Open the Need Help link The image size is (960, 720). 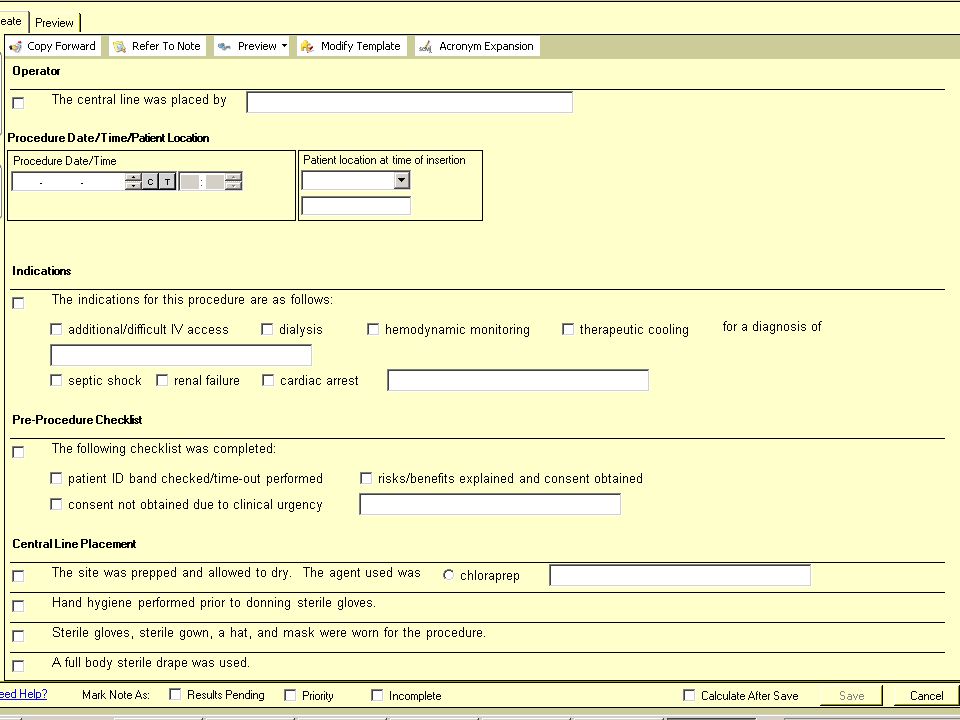pyautogui.click(x=23, y=694)
